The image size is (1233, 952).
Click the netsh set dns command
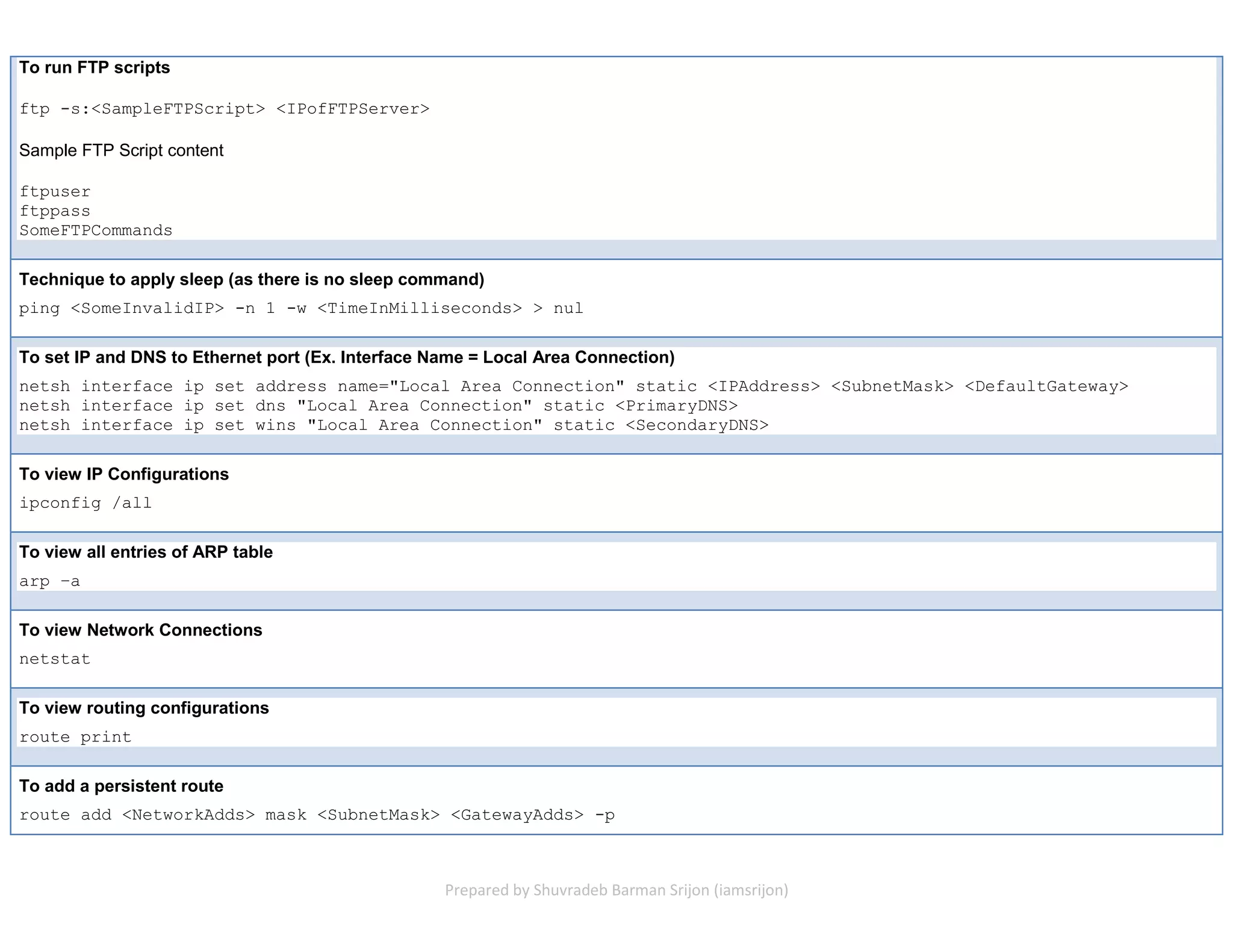378,406
